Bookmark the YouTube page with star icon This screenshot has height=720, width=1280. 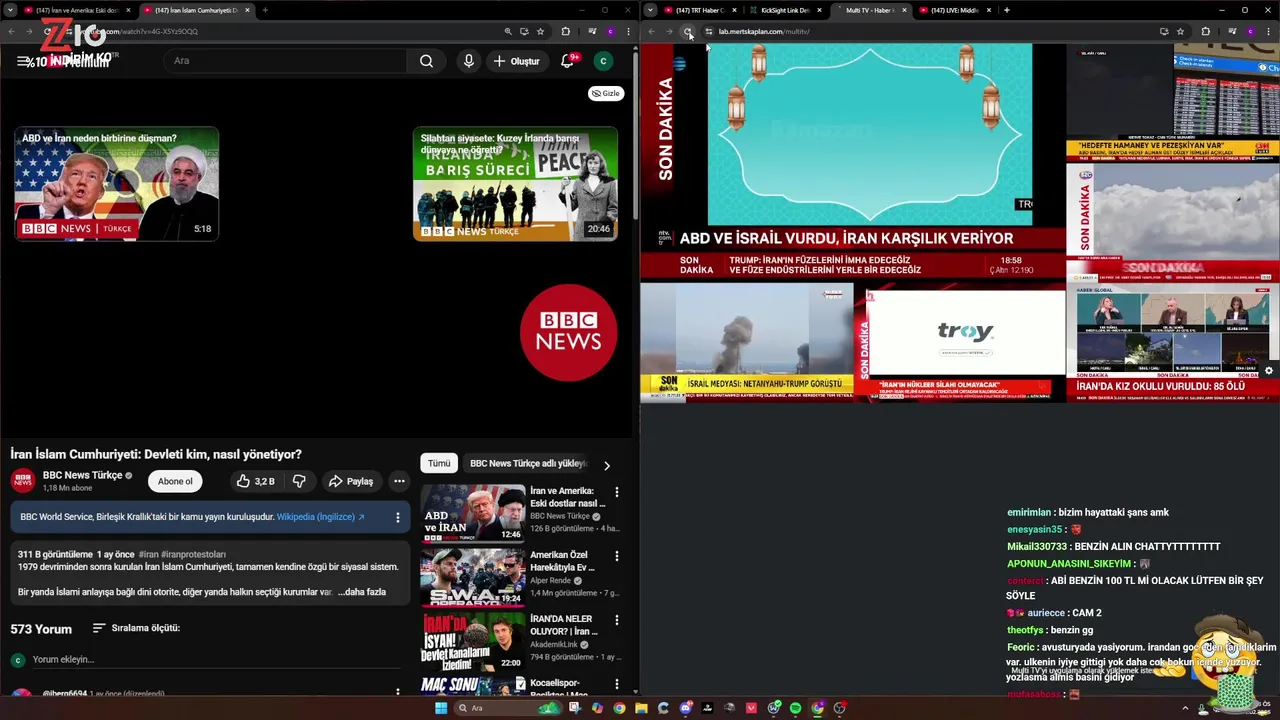541,31
